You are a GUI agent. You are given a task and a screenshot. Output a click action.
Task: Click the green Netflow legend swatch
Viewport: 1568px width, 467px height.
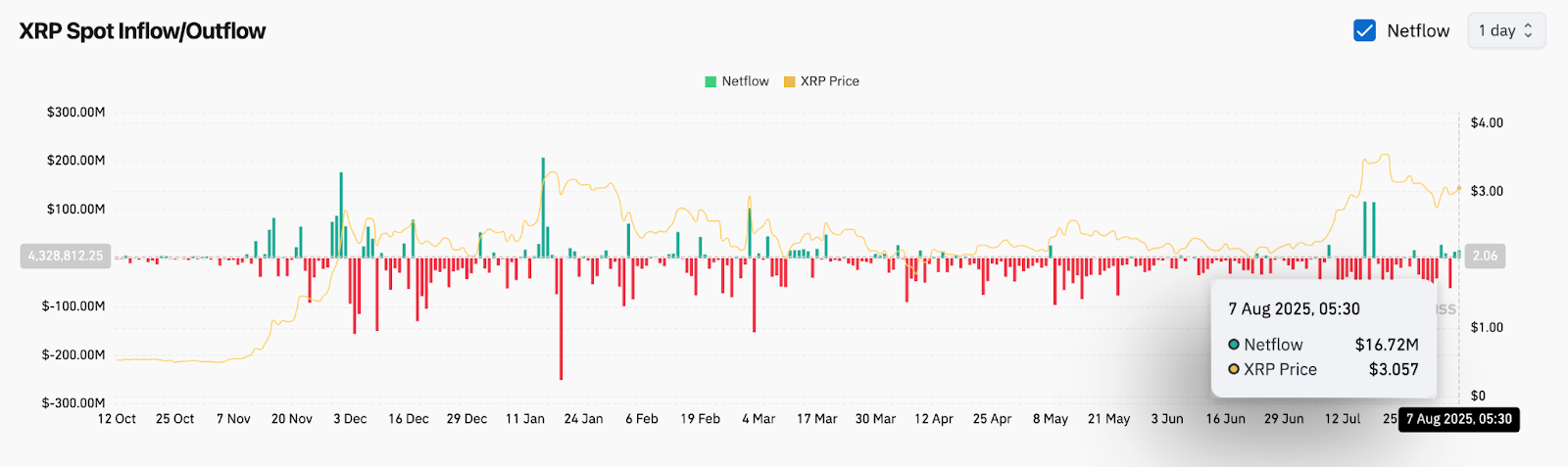point(710,82)
